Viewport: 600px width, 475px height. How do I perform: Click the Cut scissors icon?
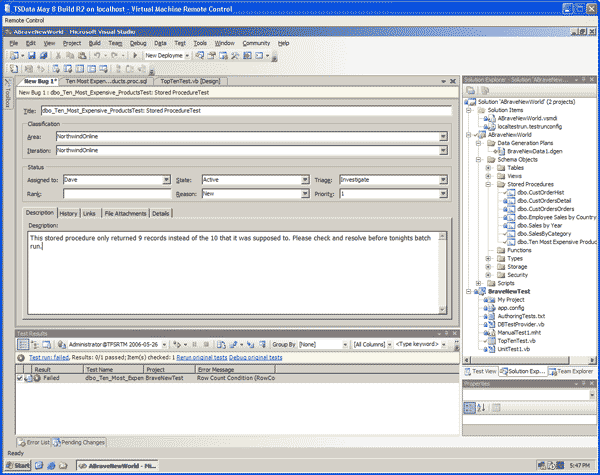click(x=59, y=55)
